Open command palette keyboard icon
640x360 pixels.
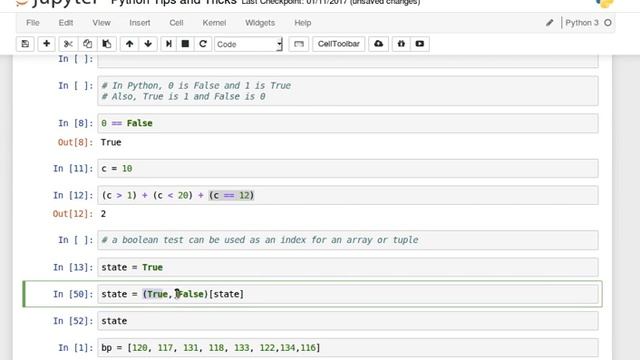coord(299,44)
